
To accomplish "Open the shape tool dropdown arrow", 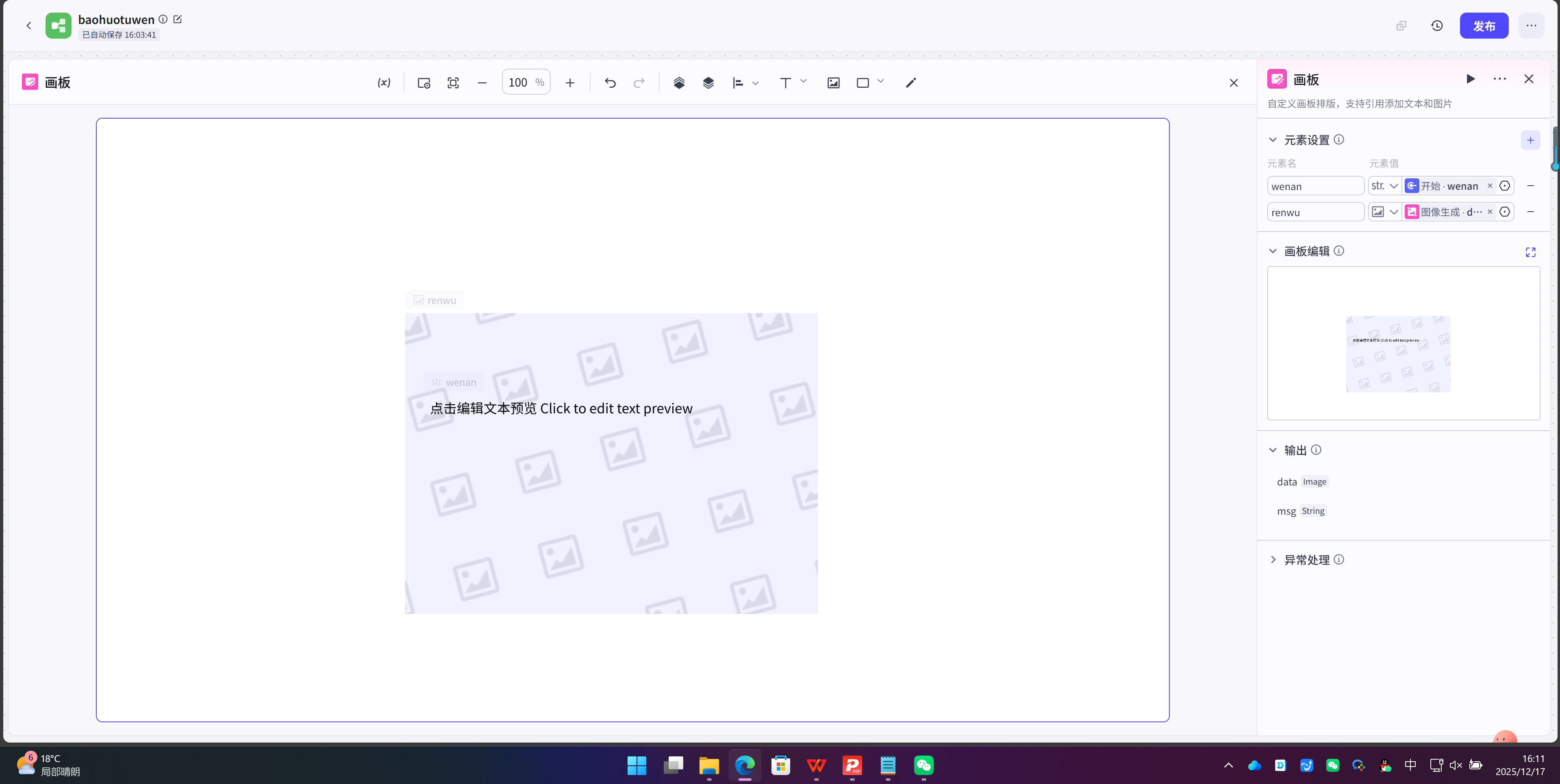I will coord(880,81).
